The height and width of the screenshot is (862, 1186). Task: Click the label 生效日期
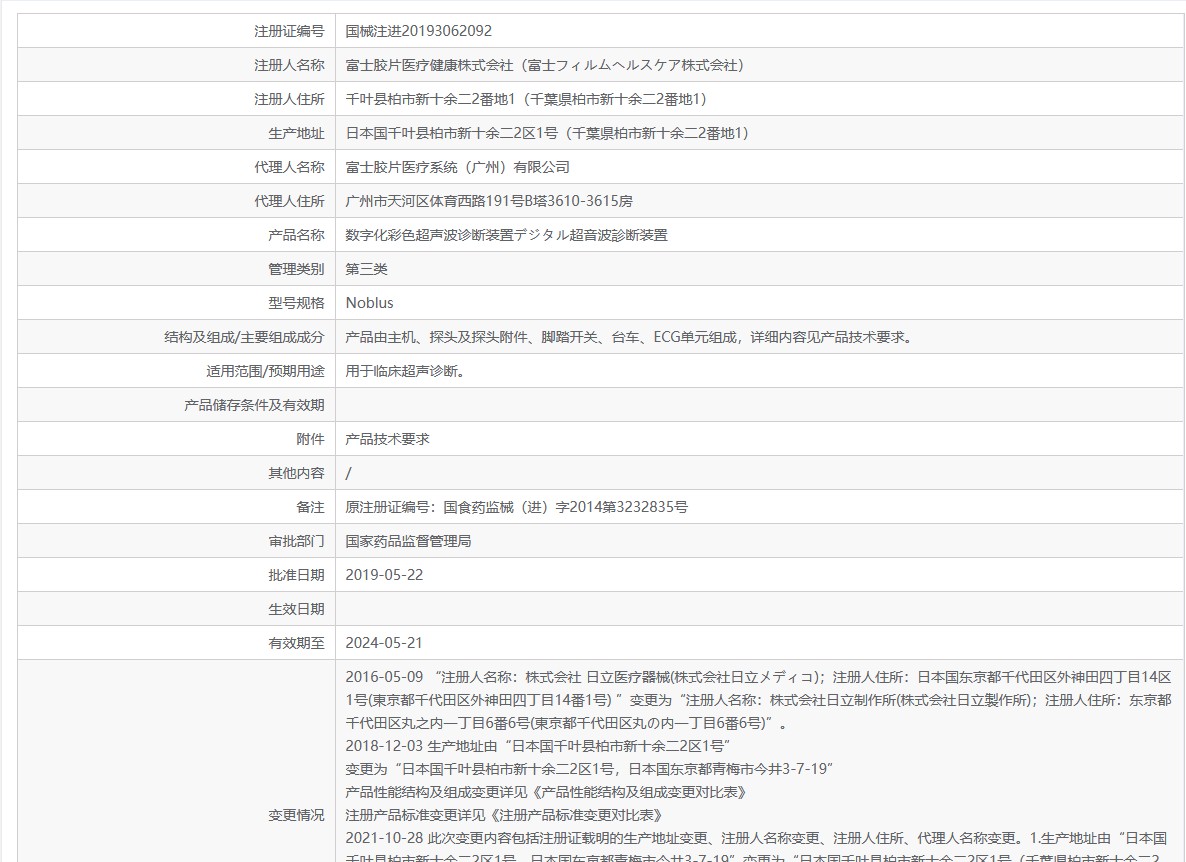296,609
